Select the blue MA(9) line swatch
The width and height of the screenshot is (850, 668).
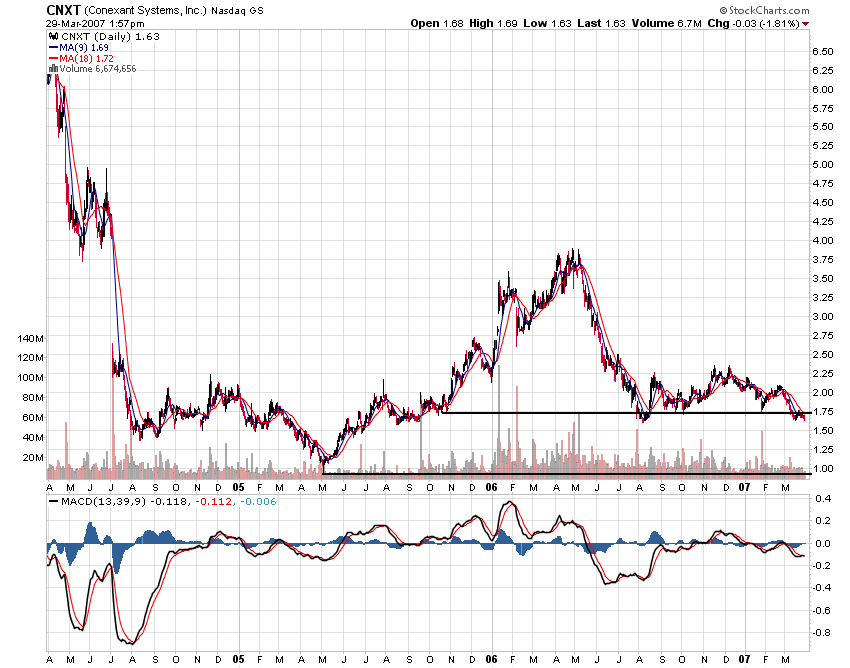pos(53,48)
